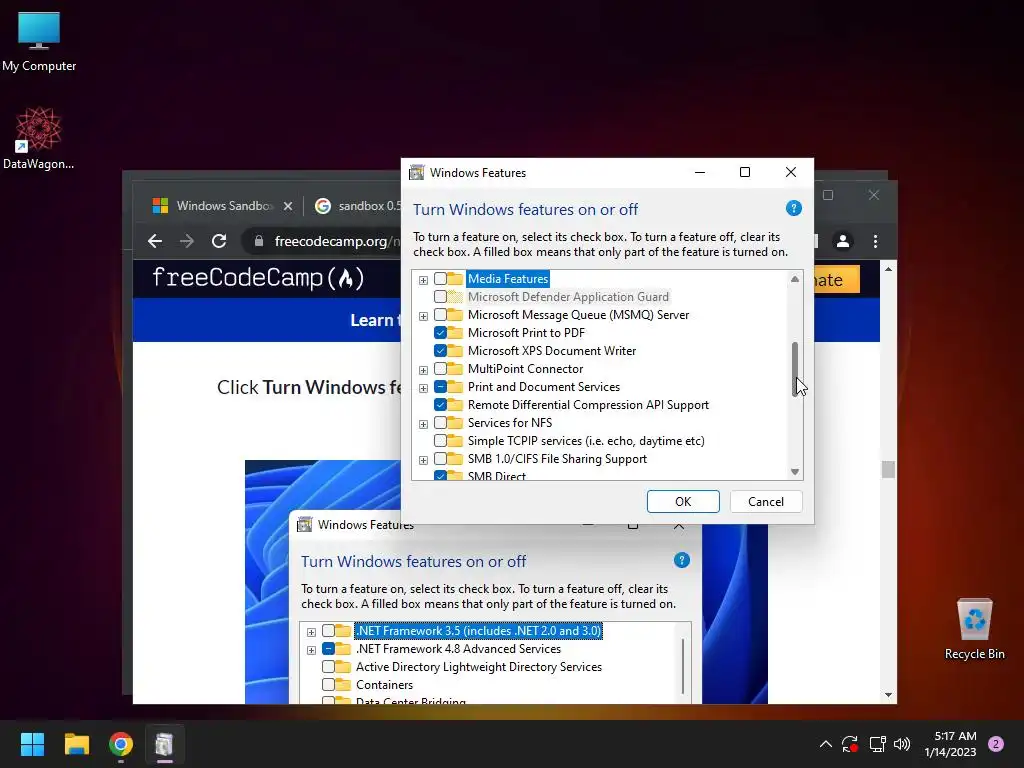The width and height of the screenshot is (1024, 768).
Task: Expand Microsoft Message Queue (MSMQ) Server node
Action: 423,316
